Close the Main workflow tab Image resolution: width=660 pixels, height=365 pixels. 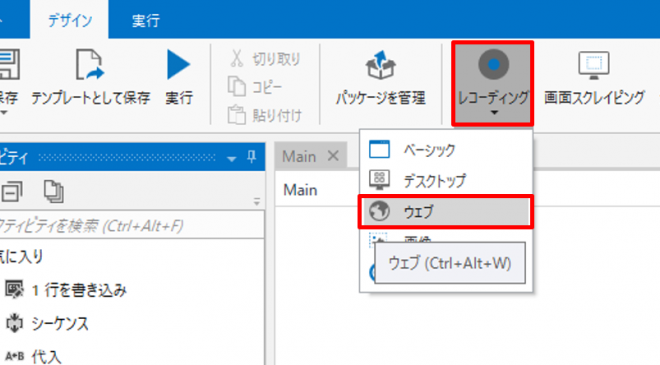(x=333, y=156)
